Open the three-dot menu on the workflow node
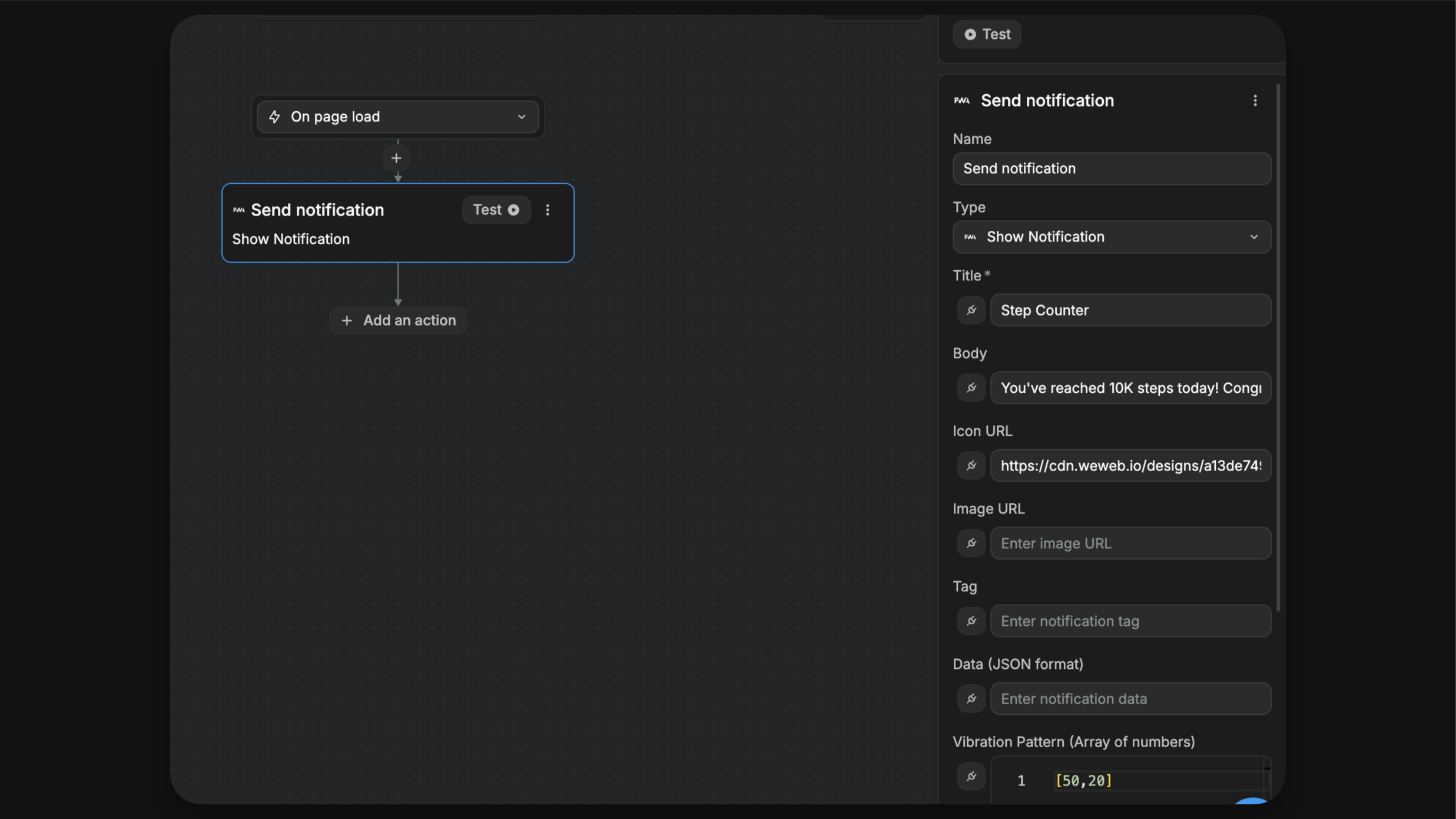The width and height of the screenshot is (1456, 819). [x=548, y=210]
